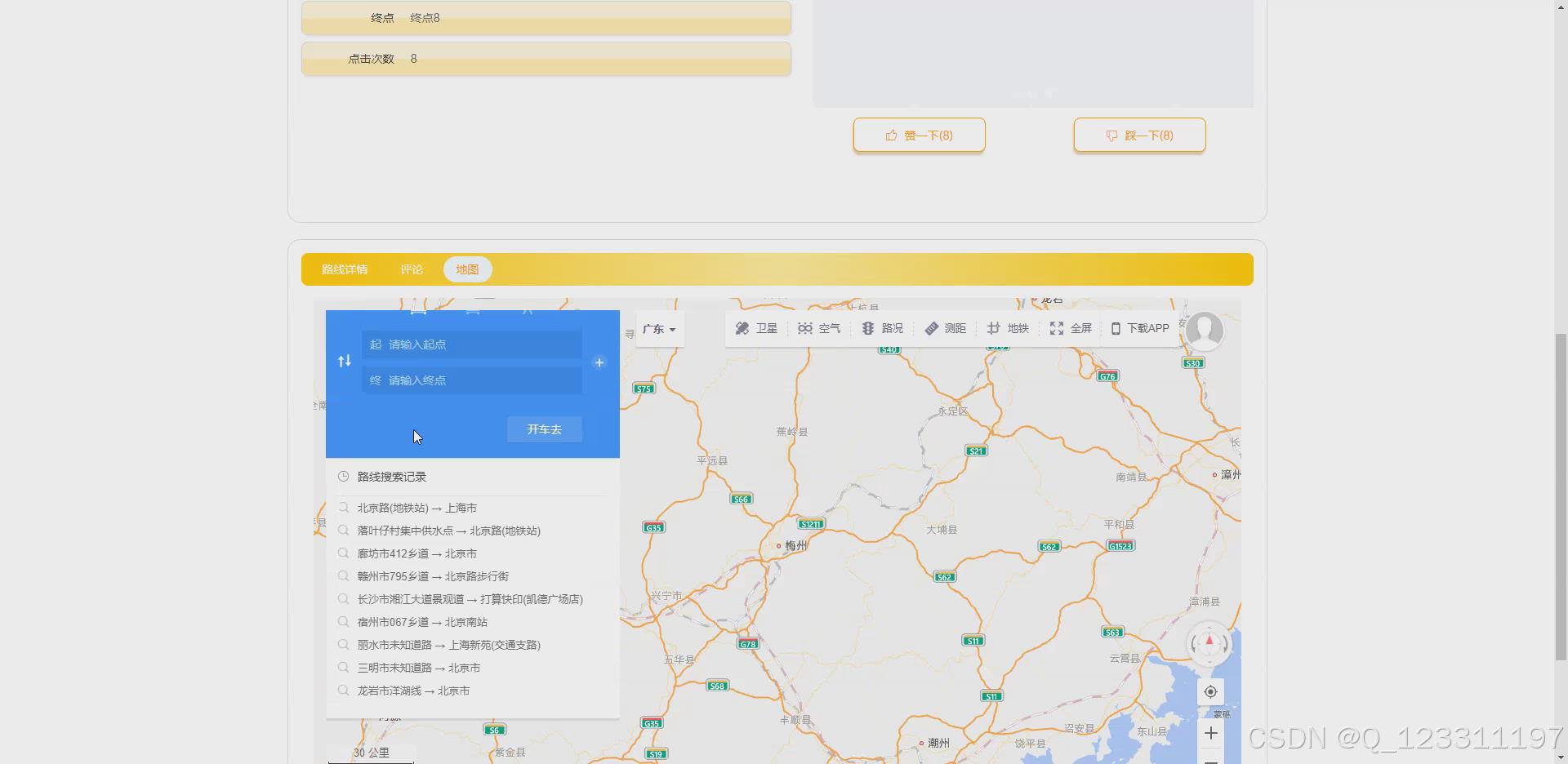Screen dimensions: 1568x764
Task: Click the 大埔县 label on the map
Action: coord(942,530)
